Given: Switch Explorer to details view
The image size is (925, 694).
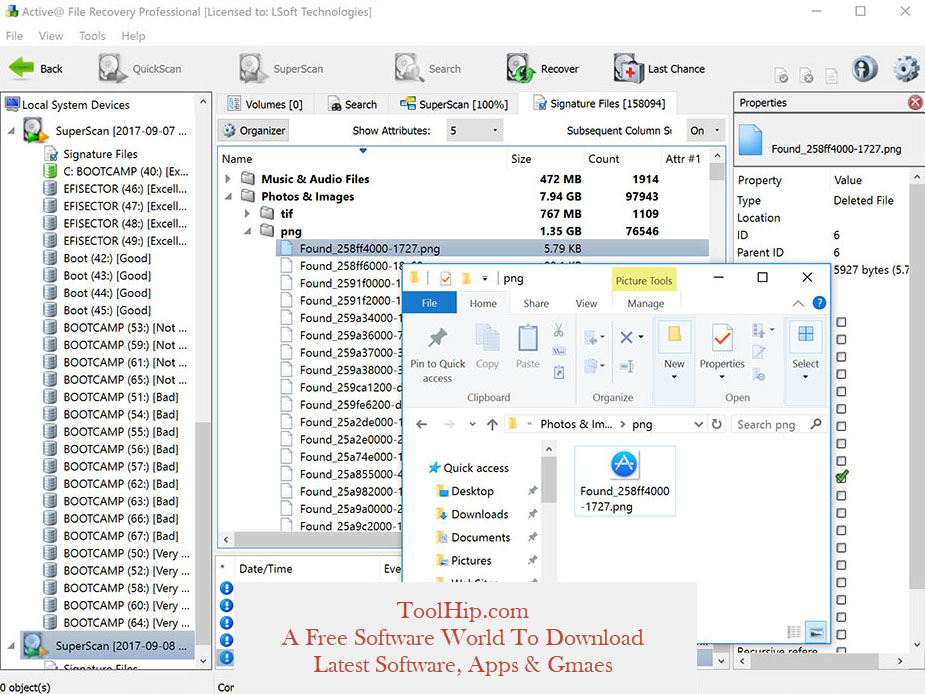Looking at the screenshot, I should pyautogui.click(x=794, y=632).
